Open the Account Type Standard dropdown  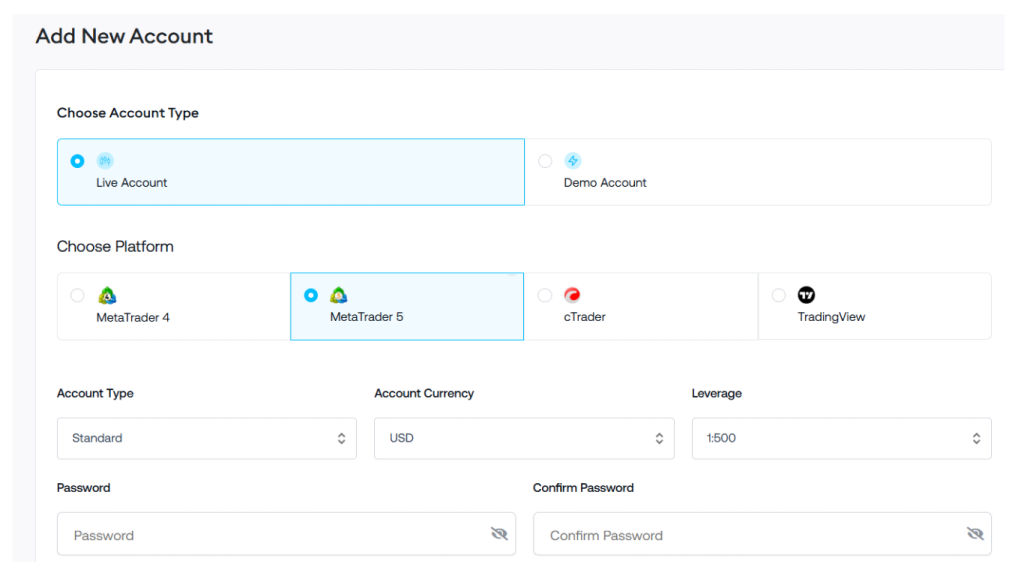206,438
